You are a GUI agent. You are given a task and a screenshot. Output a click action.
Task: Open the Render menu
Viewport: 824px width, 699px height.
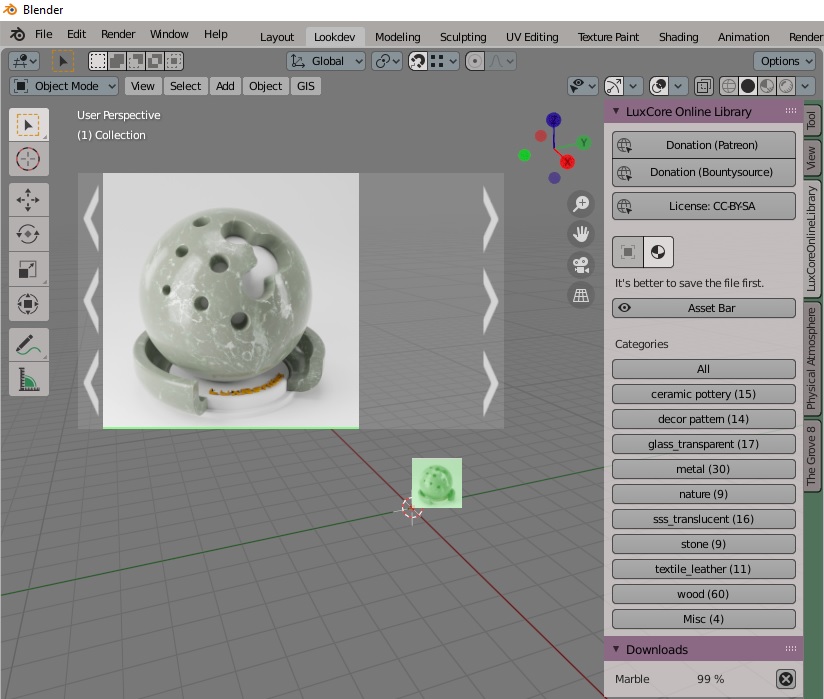coord(118,34)
